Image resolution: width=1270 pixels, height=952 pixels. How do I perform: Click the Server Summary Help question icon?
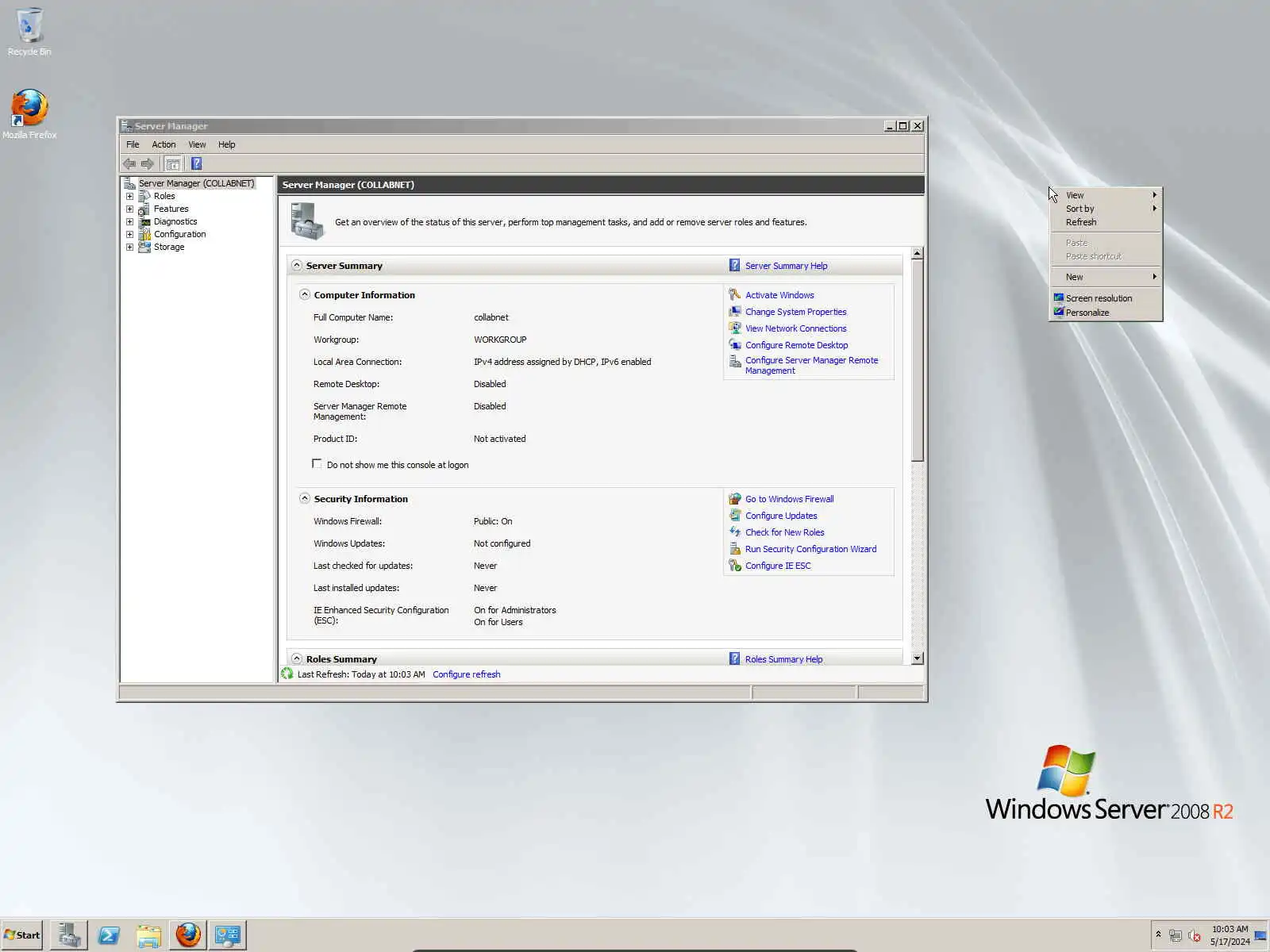pos(735,266)
